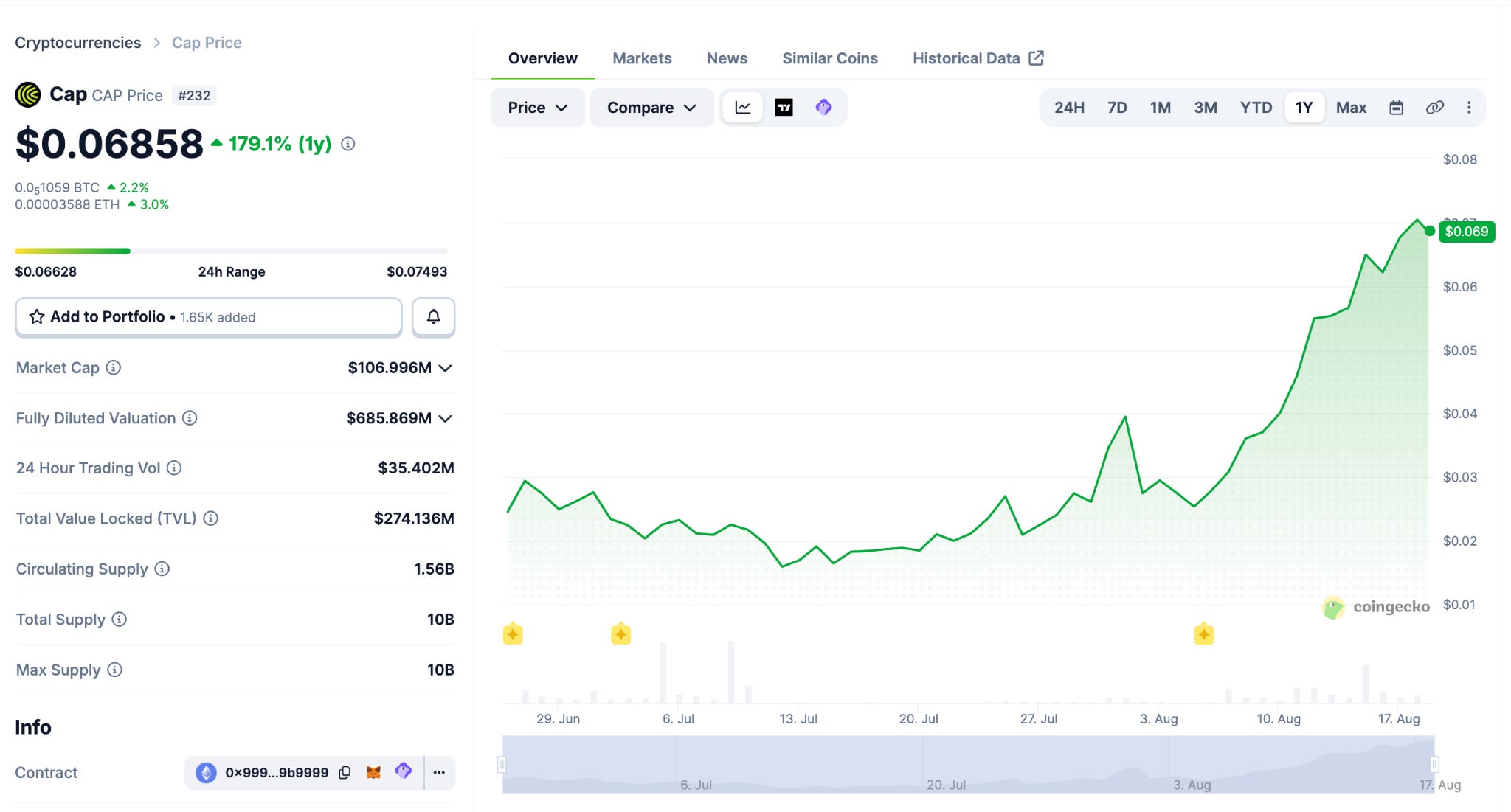Select the 7D time range
The width and height of the screenshot is (1511, 812).
[x=1117, y=108]
